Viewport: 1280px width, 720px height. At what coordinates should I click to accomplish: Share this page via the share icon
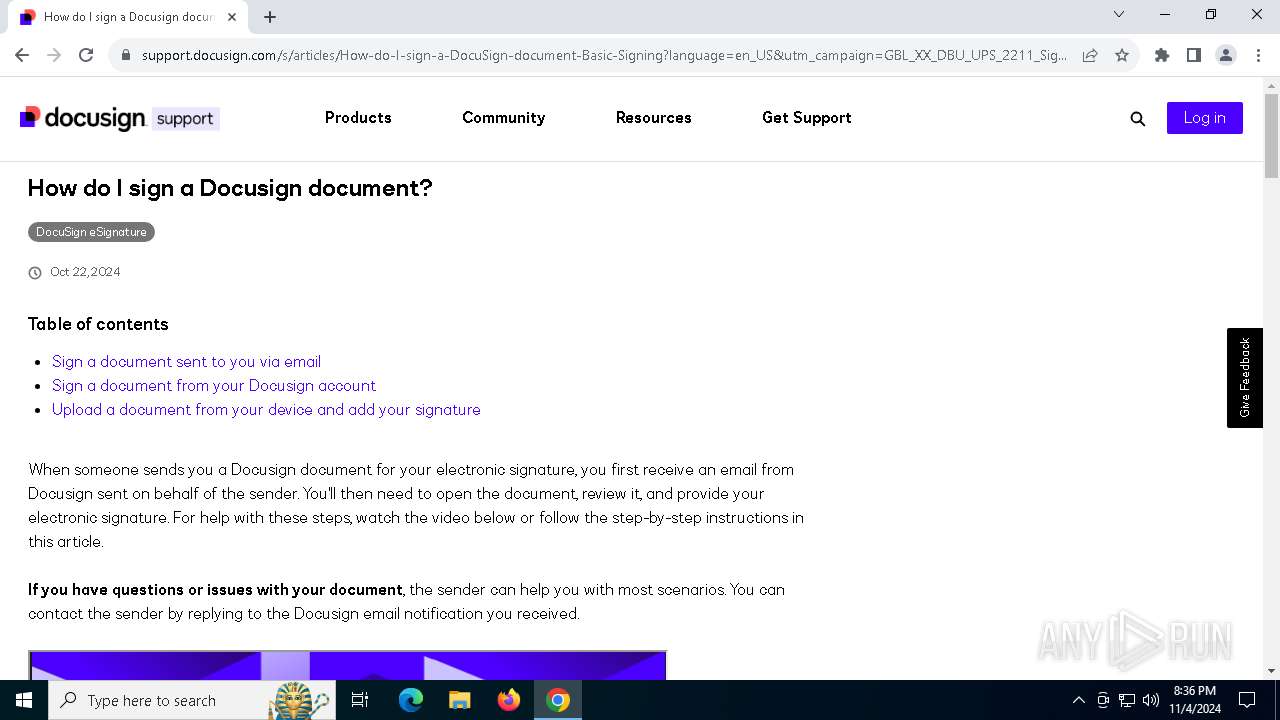(x=1090, y=55)
